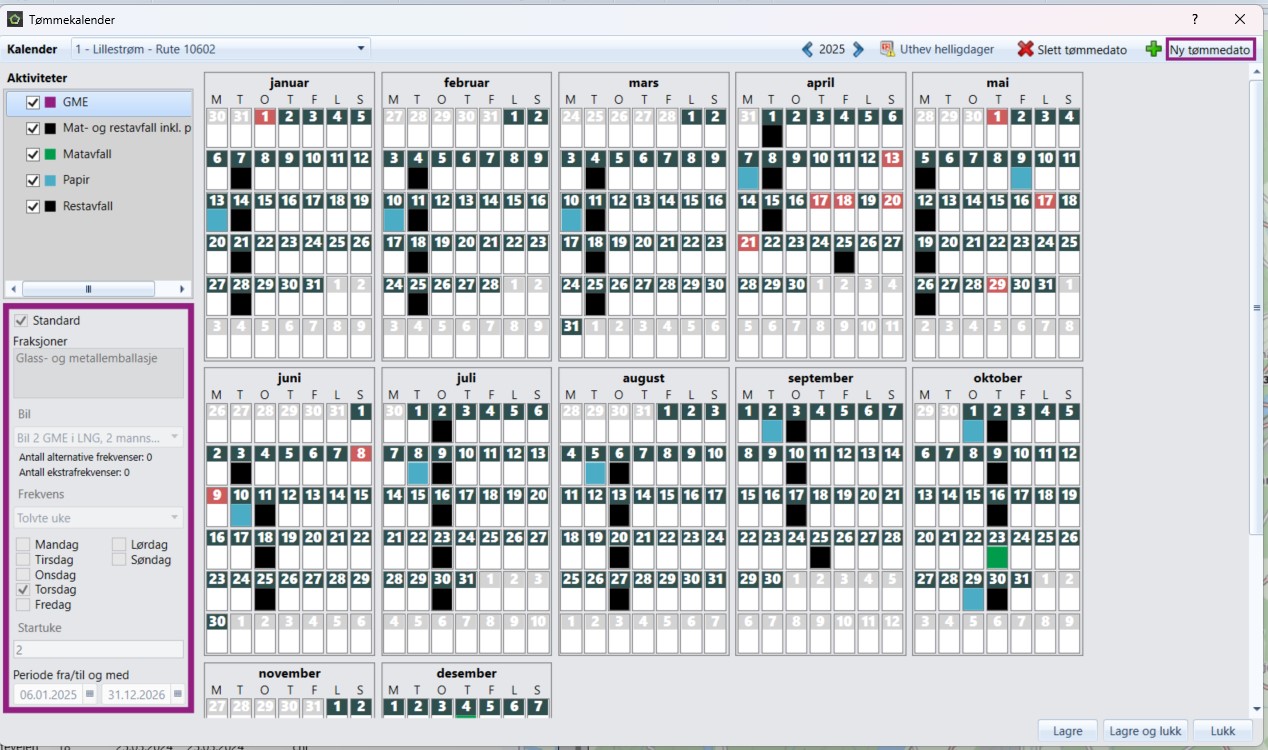Select red holiday 17 in april calendar
1268x750 pixels.
[x=820, y=200]
